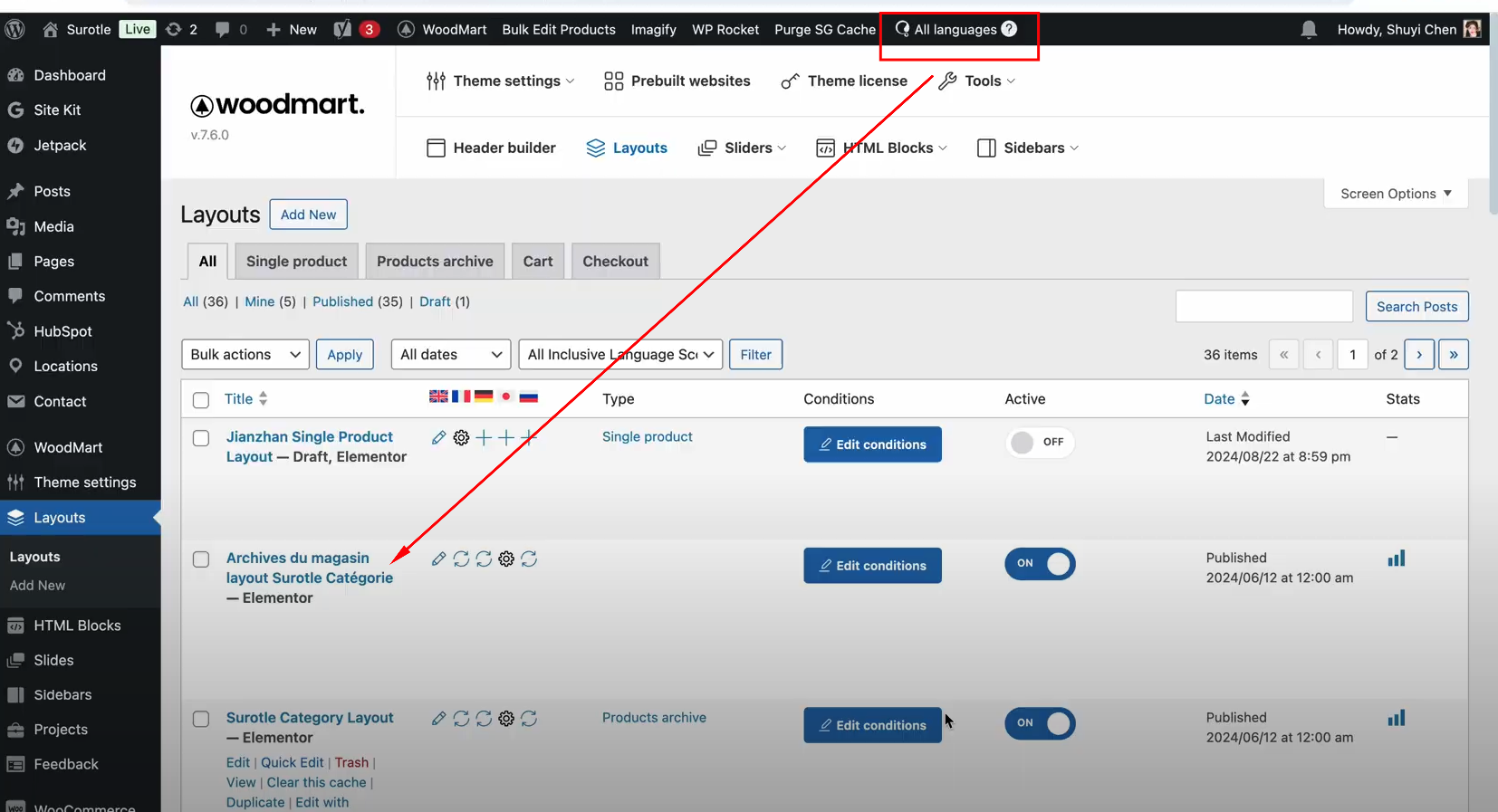Check the select-all checkbox next to Title
This screenshot has width=1498, height=812.
coord(201,400)
